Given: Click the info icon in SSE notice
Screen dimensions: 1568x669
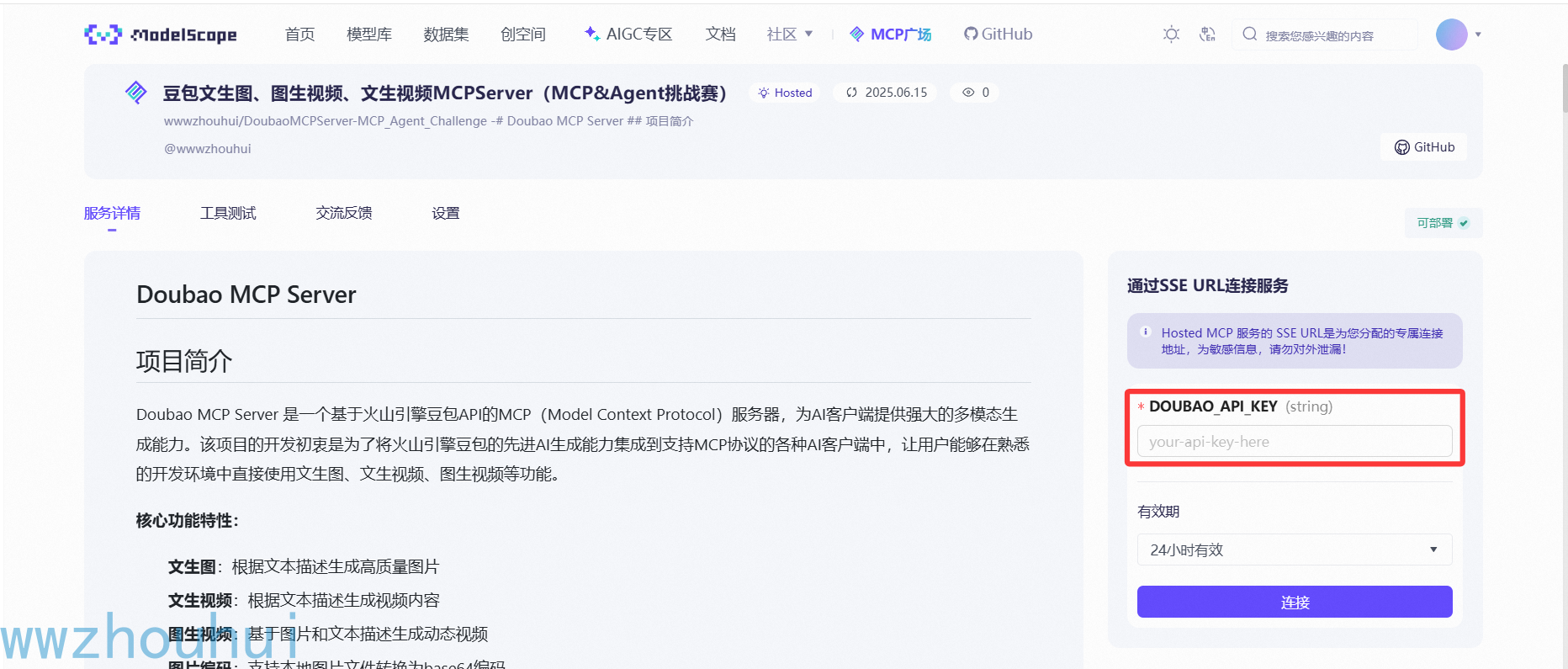Looking at the screenshot, I should (x=1146, y=332).
